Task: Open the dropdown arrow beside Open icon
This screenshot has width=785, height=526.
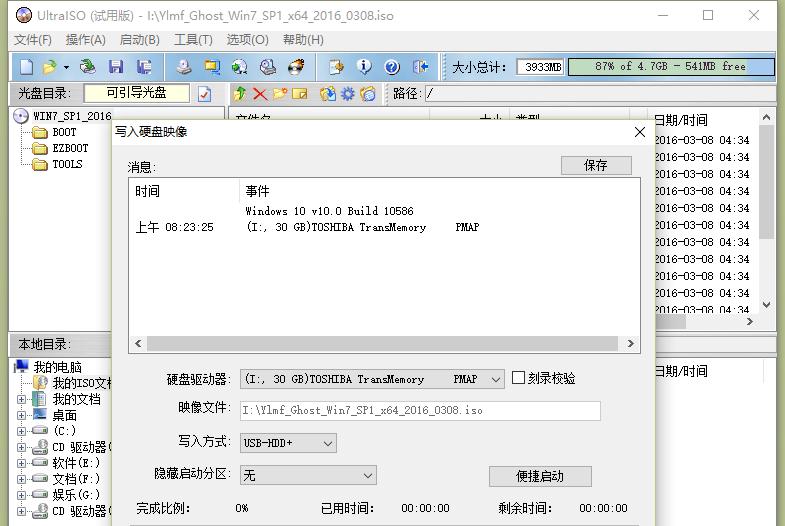Action: tap(66, 67)
